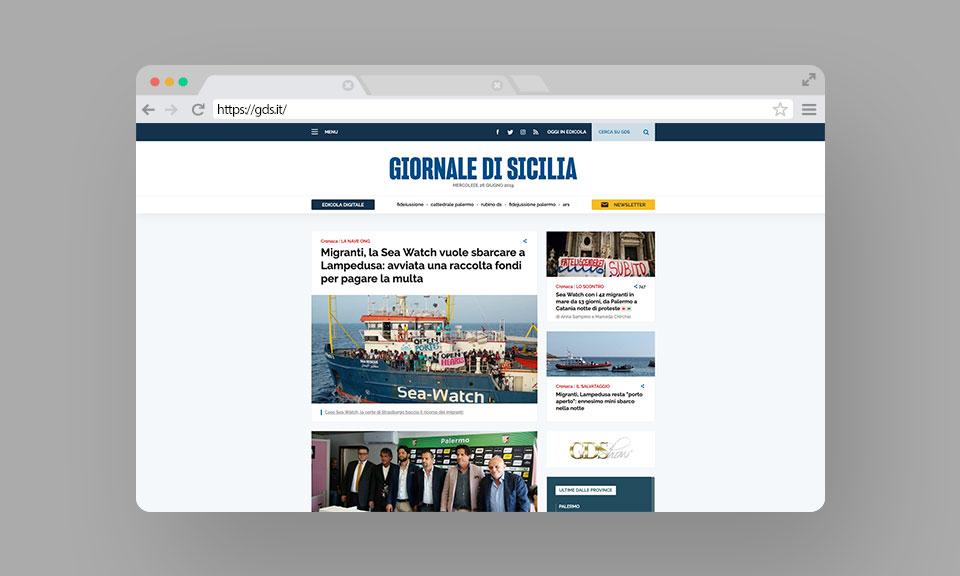The height and width of the screenshot is (576, 960).
Task: Open the RSS feed icon
Action: [535, 132]
